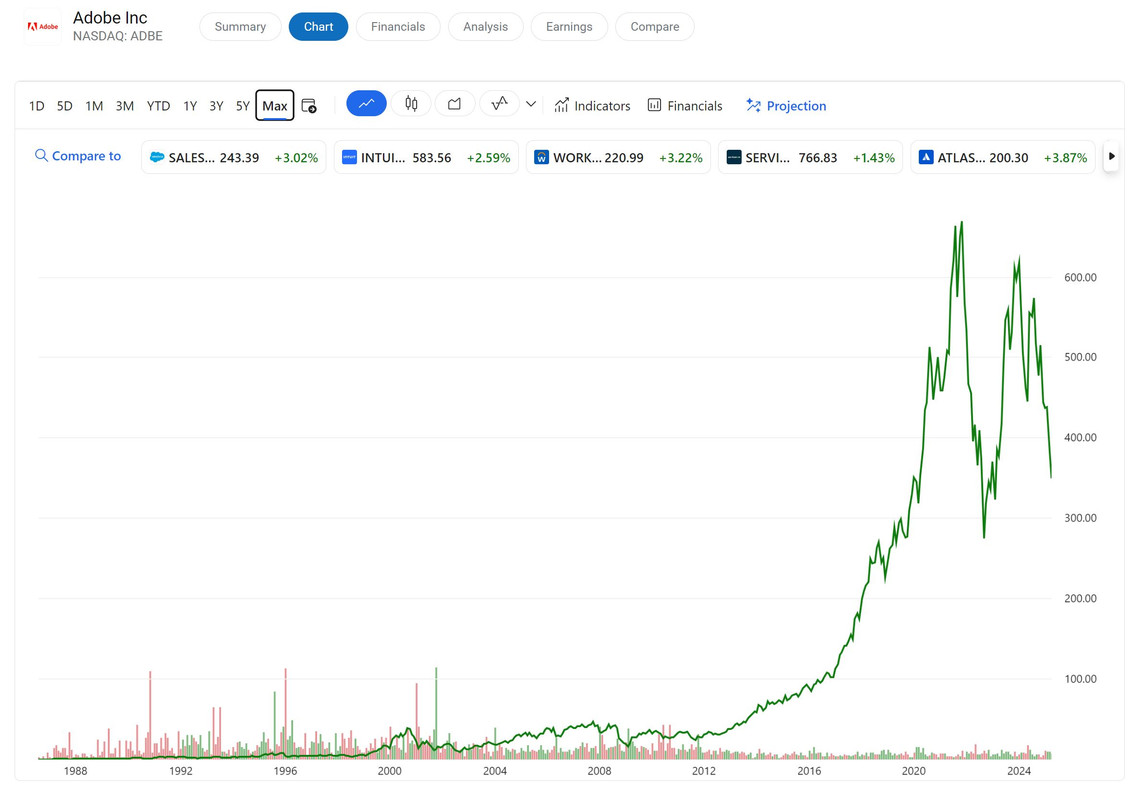Set chart range to 1M
Image resolution: width=1137 pixels, height=800 pixels.
tap(94, 106)
